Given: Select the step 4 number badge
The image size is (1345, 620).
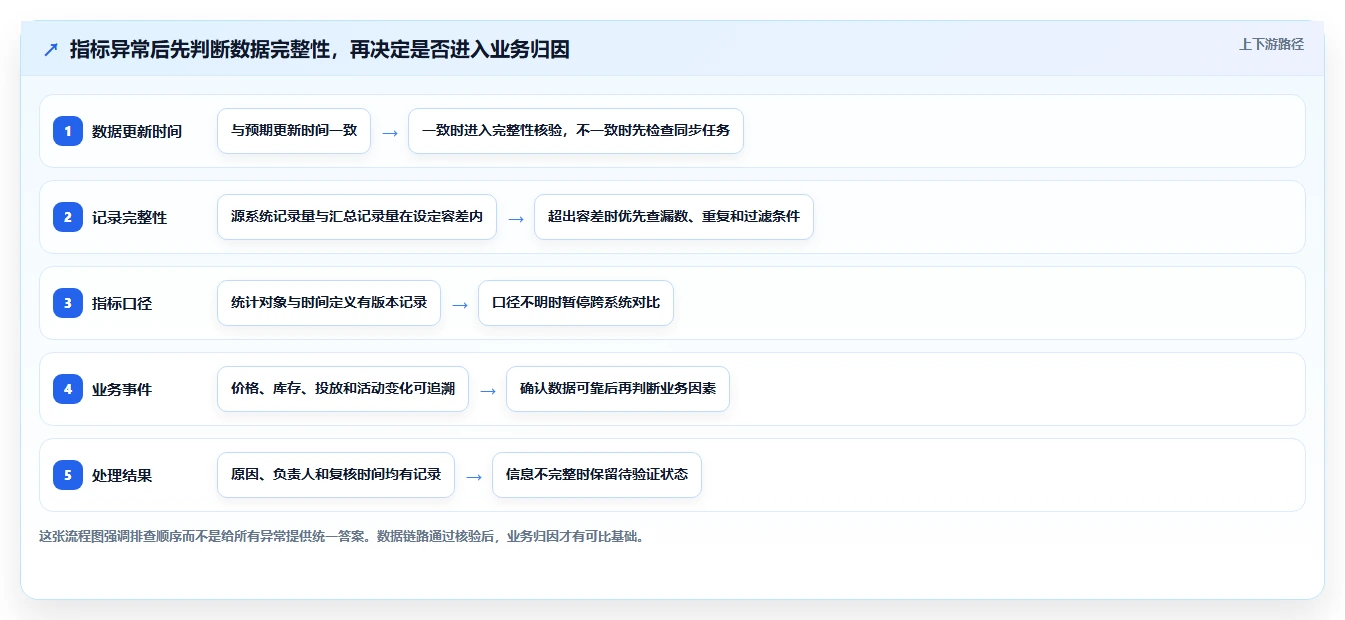Looking at the screenshot, I should coord(68,389).
